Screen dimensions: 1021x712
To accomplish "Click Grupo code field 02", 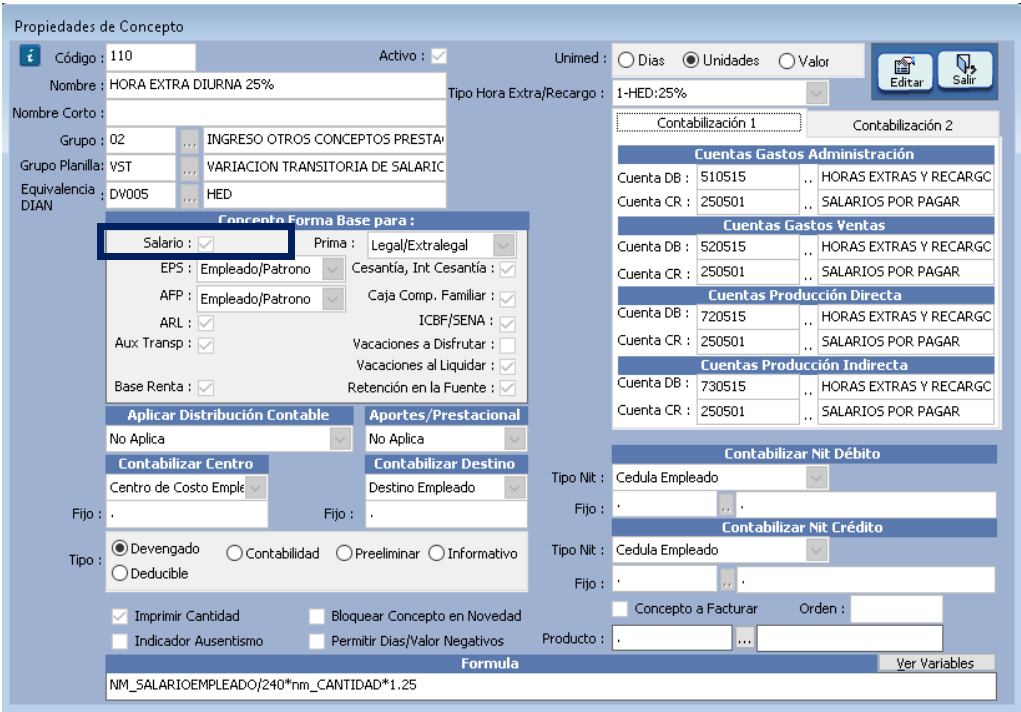I will [x=141, y=140].
